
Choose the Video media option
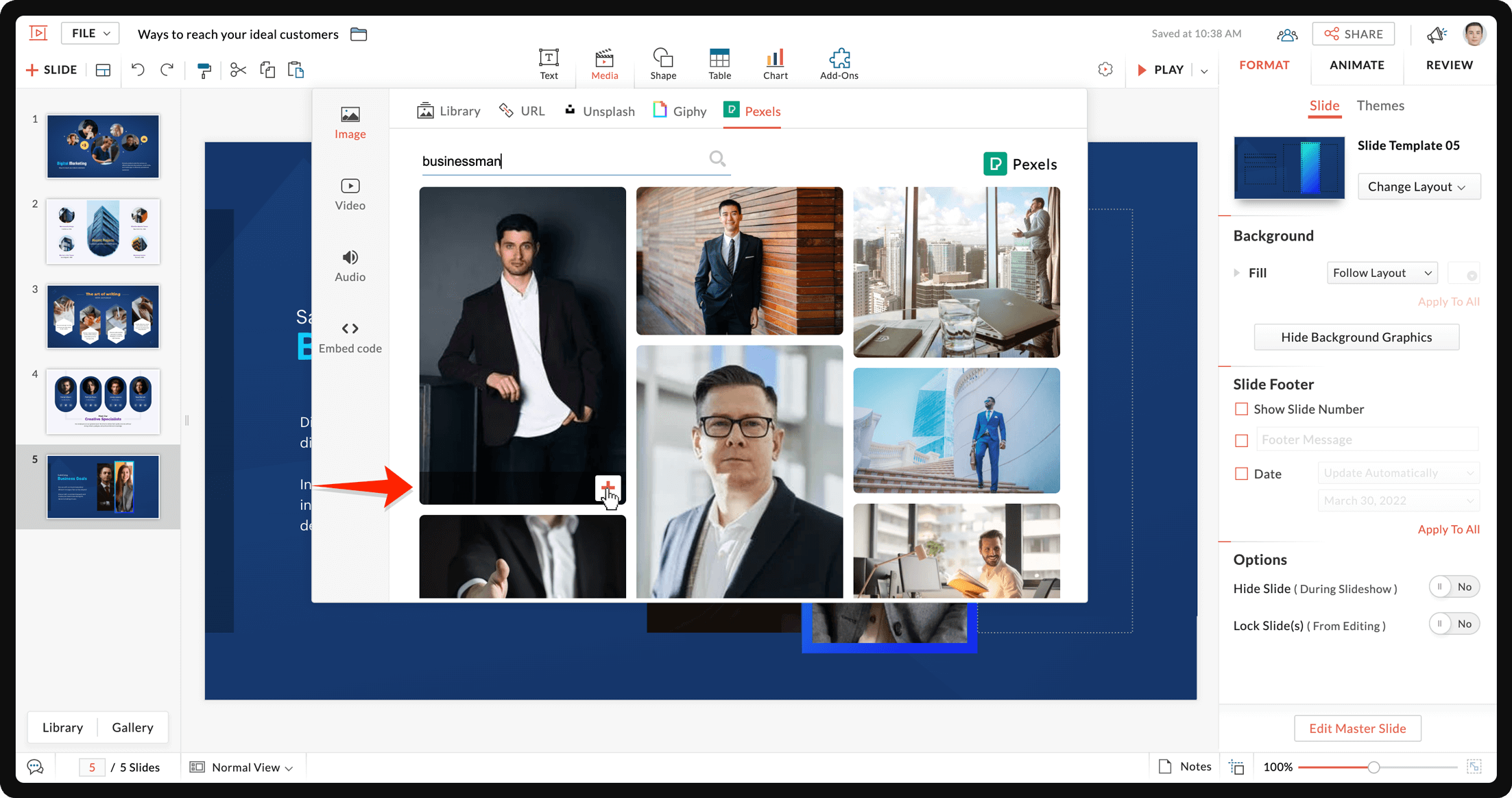click(350, 194)
